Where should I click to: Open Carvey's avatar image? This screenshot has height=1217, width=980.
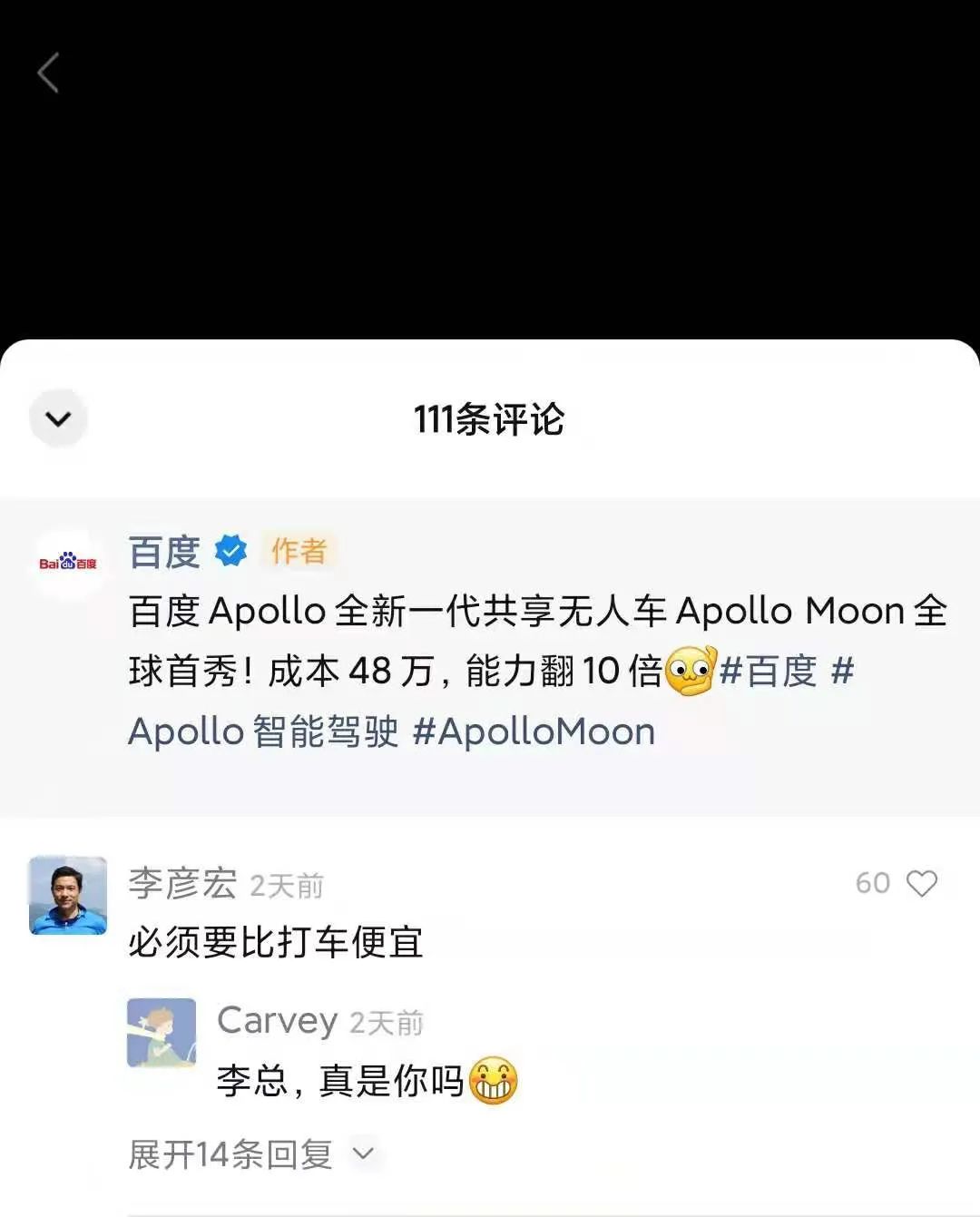point(162,1033)
